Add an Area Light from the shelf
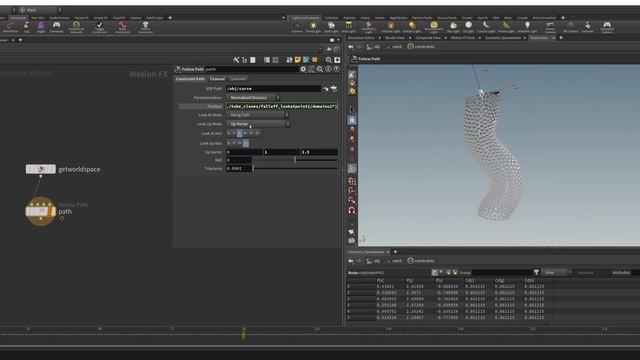The image size is (640, 360). click(x=348, y=27)
